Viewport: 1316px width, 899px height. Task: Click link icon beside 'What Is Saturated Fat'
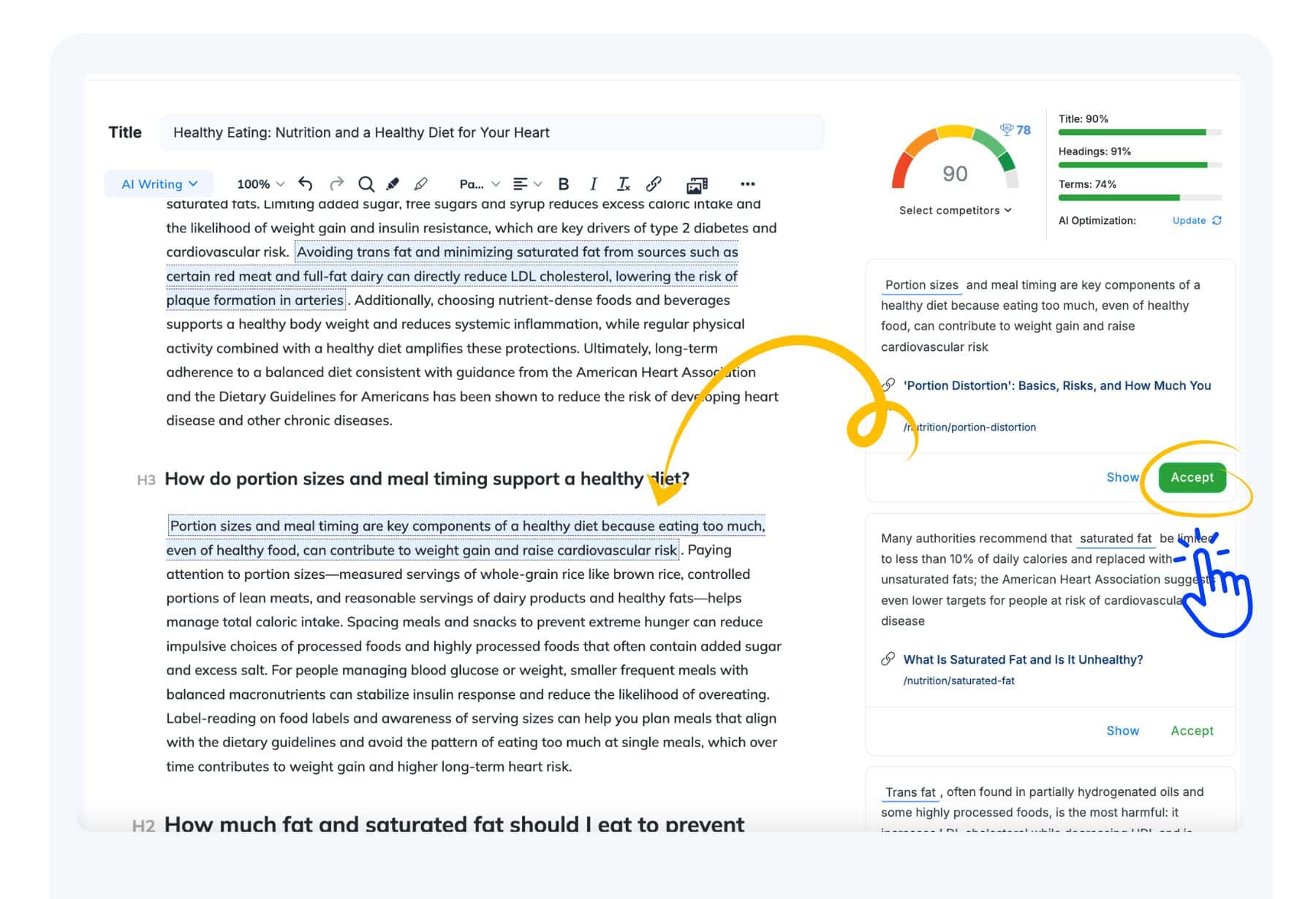tap(888, 659)
